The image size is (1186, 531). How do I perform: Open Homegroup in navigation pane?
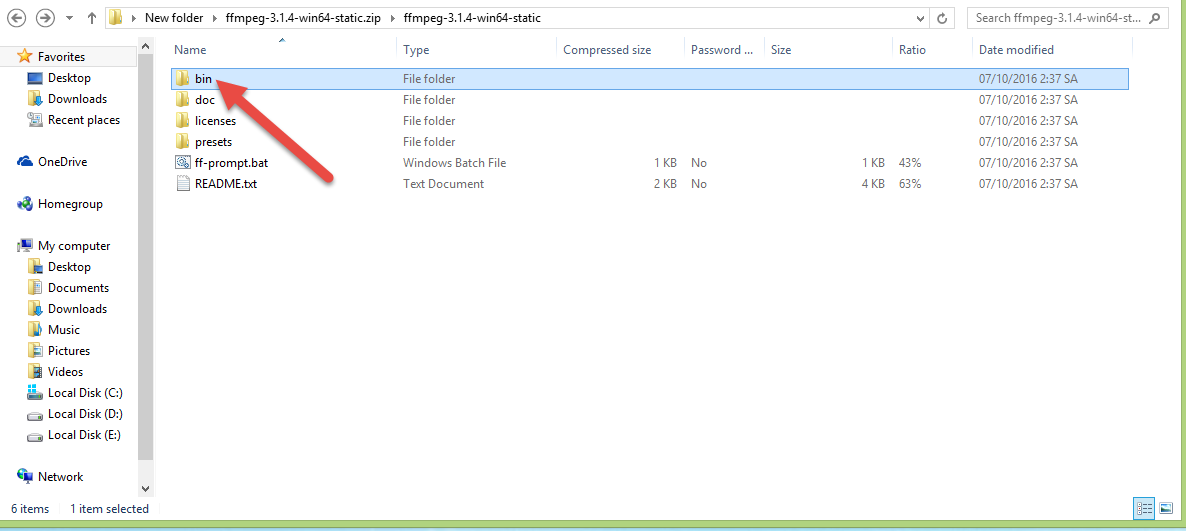(x=70, y=204)
